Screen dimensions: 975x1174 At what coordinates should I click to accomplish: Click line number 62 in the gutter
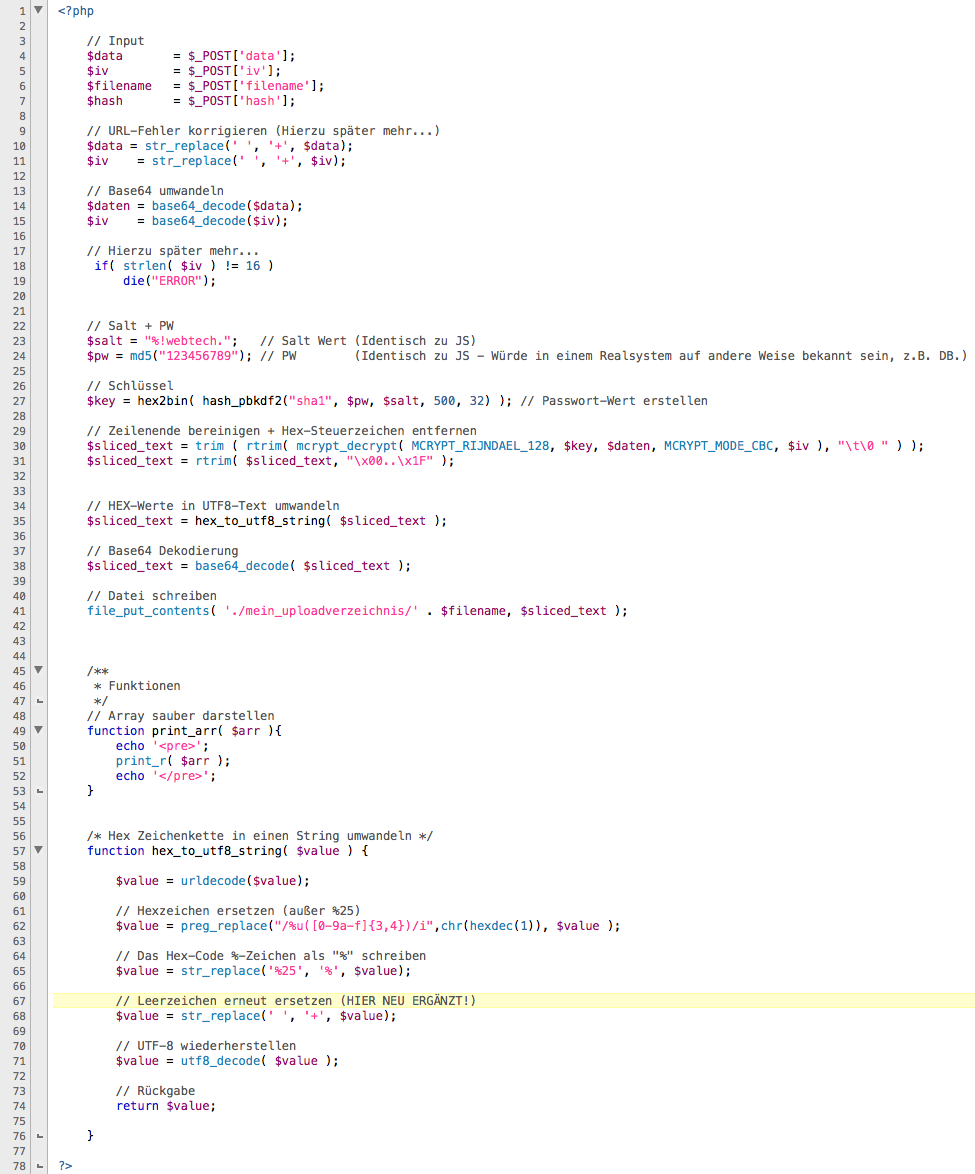(19, 926)
